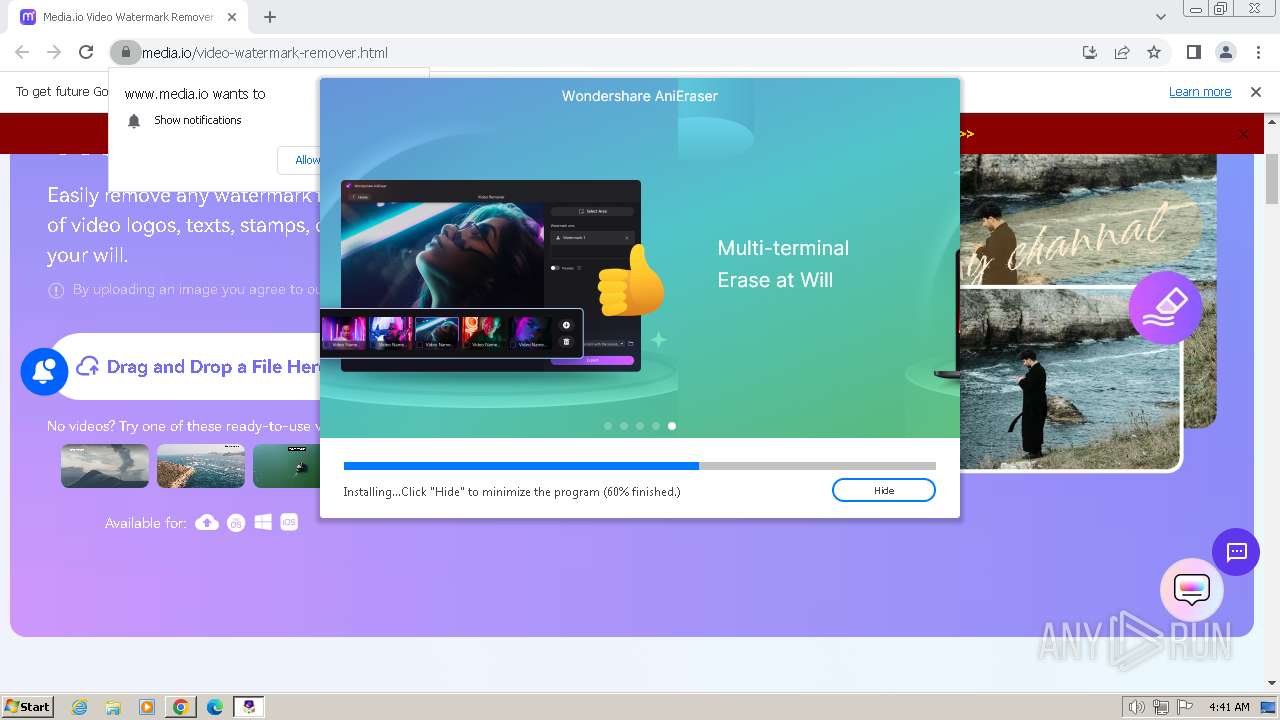The width and height of the screenshot is (1280, 720).
Task: Open the Windows Start menu
Action: [28, 707]
